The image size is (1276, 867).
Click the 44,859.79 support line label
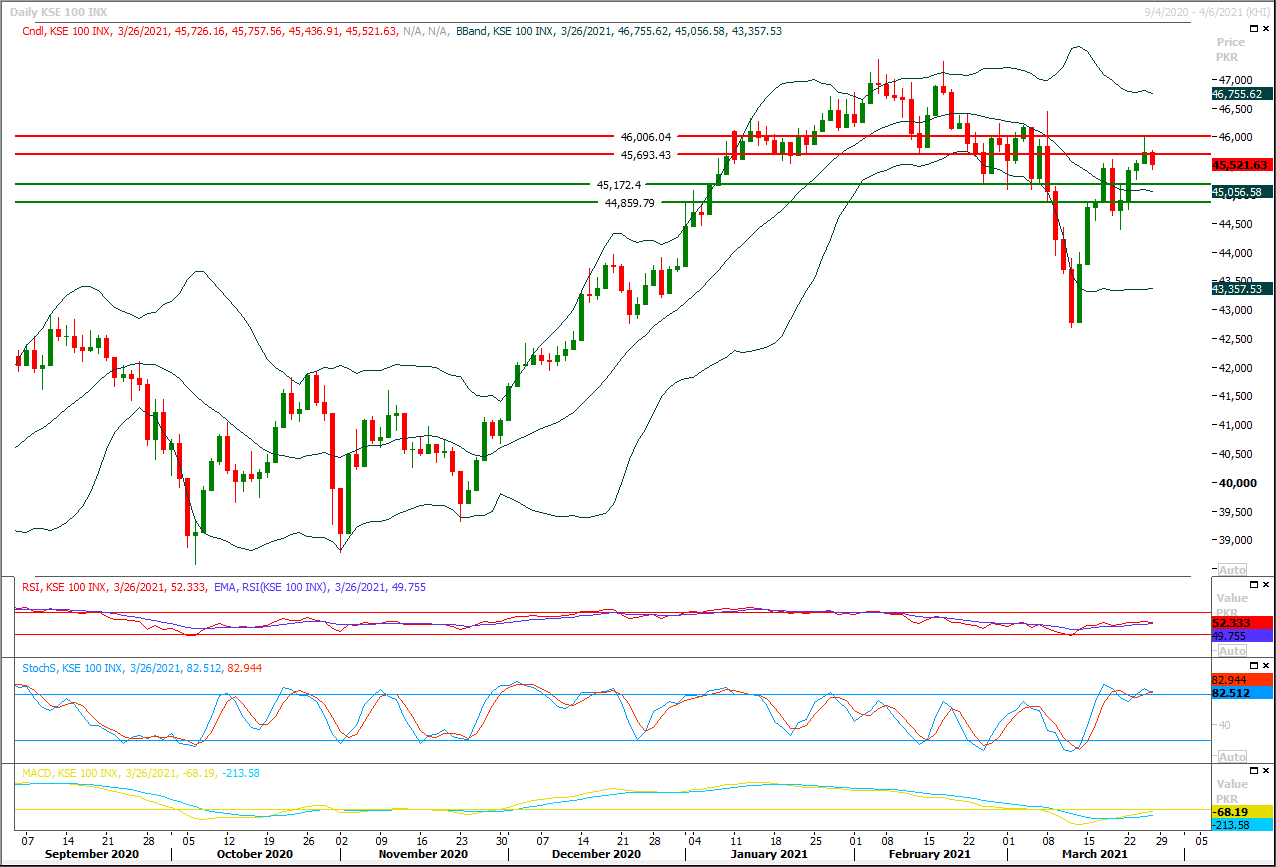click(x=630, y=202)
